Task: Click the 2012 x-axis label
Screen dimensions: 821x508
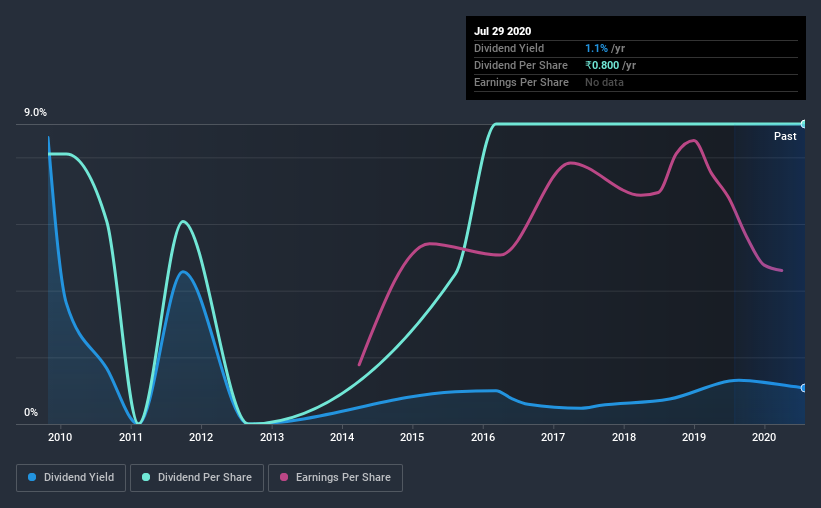Action: (201, 437)
